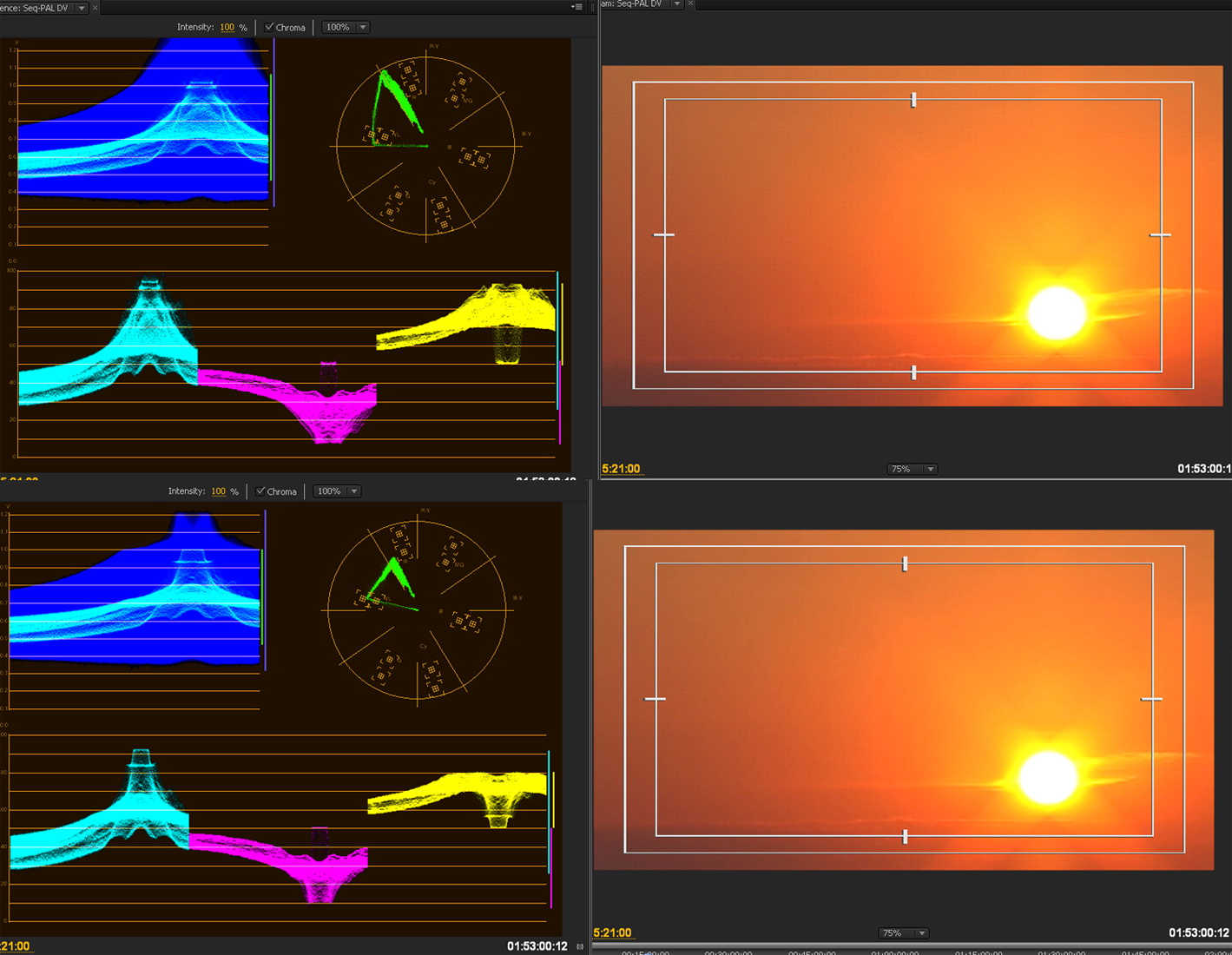Click the vectorscope display in the top panel

425,146
